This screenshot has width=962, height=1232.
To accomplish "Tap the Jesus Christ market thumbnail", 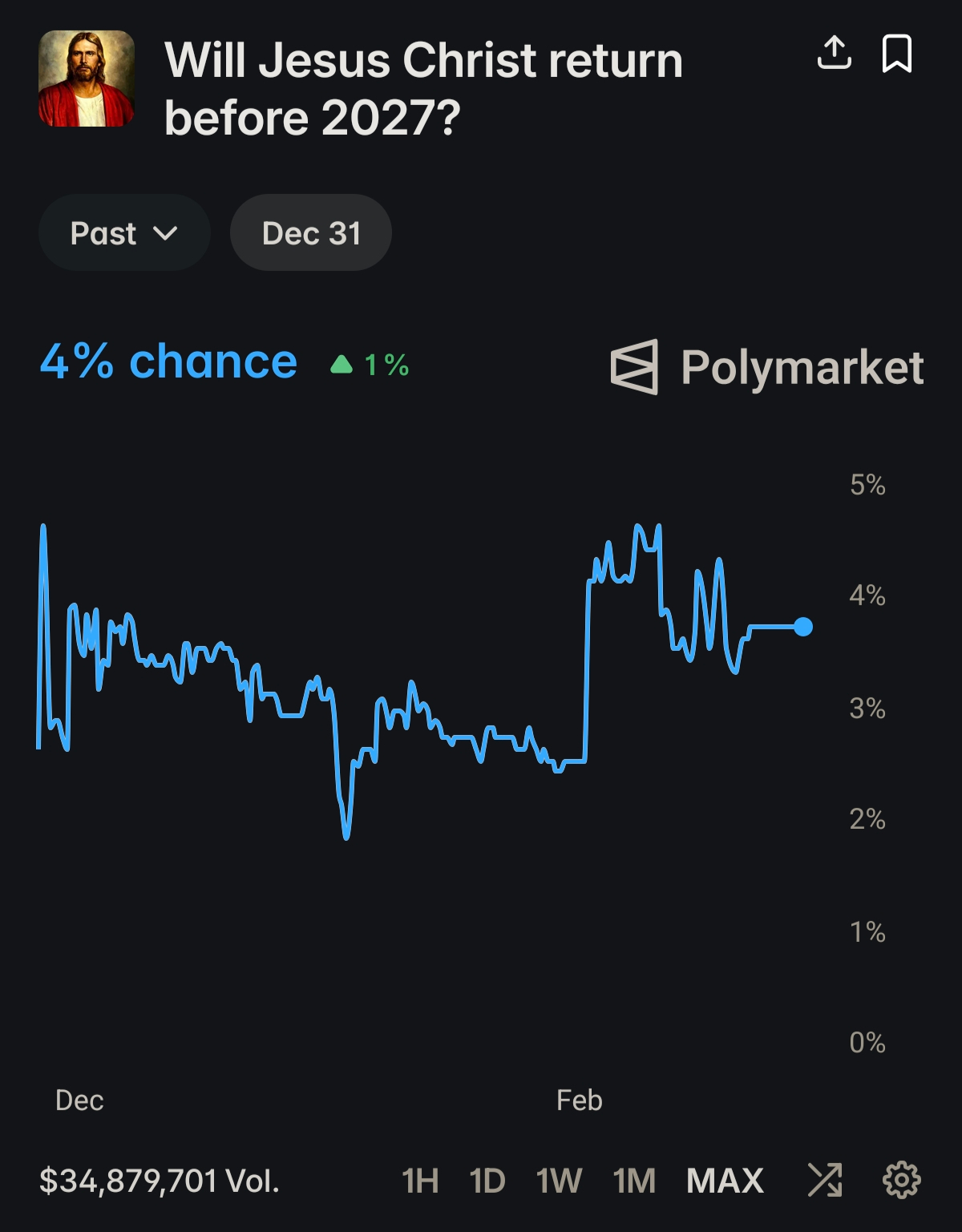I will pos(87,79).
